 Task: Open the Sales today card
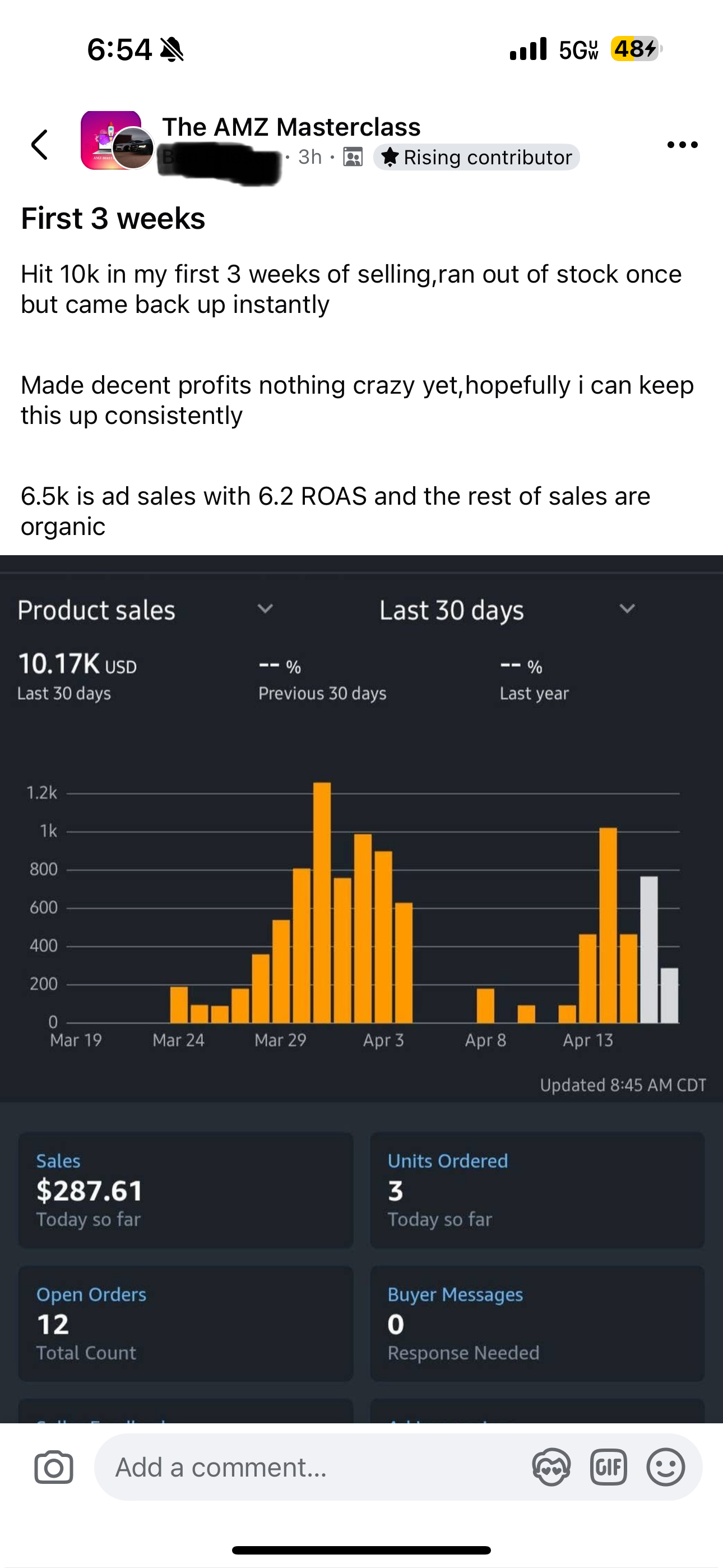[186, 1190]
